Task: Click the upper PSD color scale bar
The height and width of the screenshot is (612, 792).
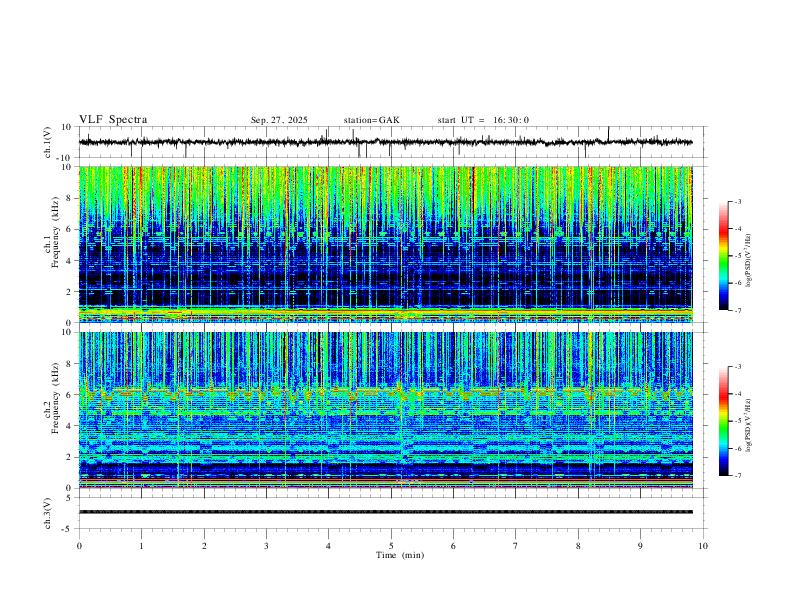Action: pyautogui.click(x=724, y=256)
